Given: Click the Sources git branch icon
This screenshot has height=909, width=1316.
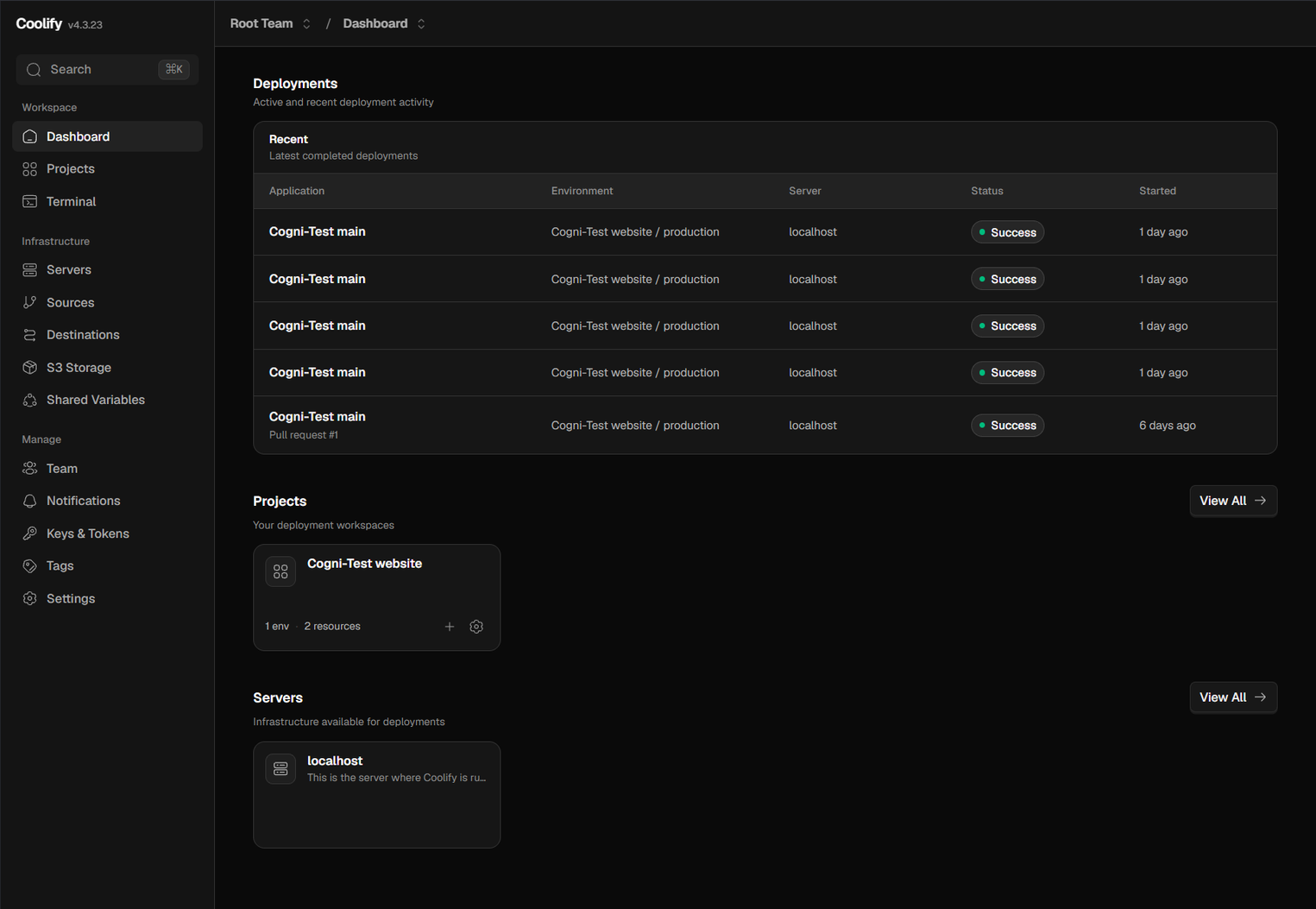Looking at the screenshot, I should 30,303.
